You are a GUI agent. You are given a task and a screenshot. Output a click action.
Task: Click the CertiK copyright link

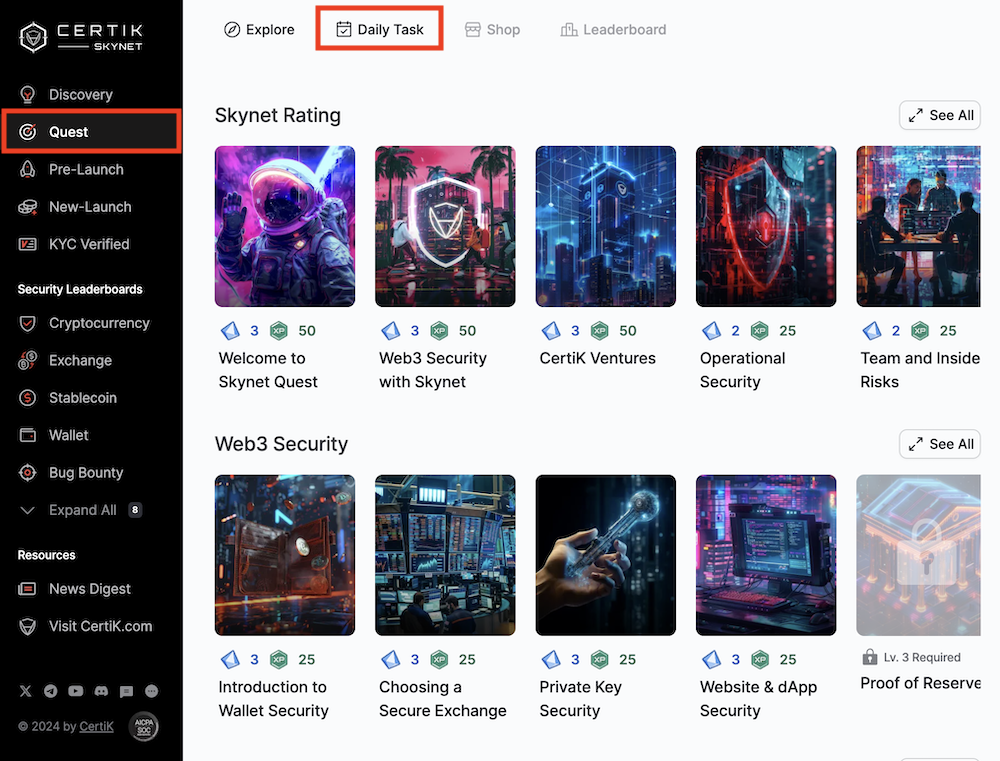click(96, 727)
